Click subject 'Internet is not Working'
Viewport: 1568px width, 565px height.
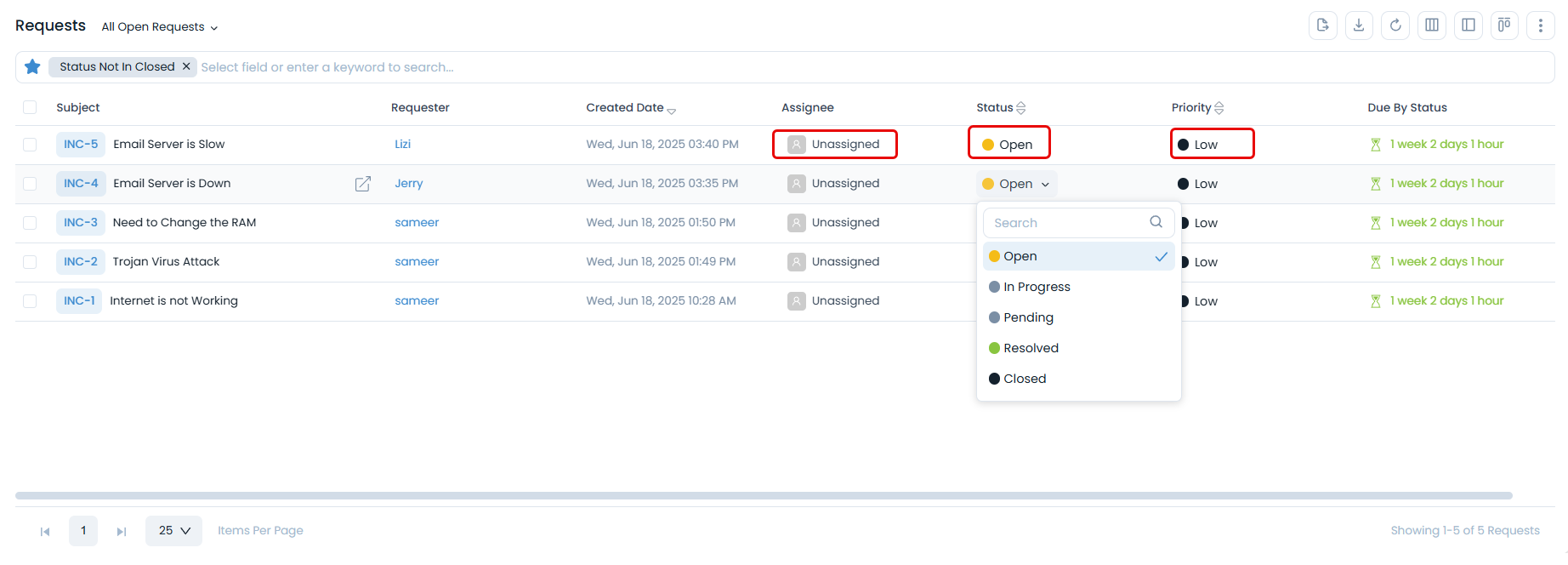173,301
